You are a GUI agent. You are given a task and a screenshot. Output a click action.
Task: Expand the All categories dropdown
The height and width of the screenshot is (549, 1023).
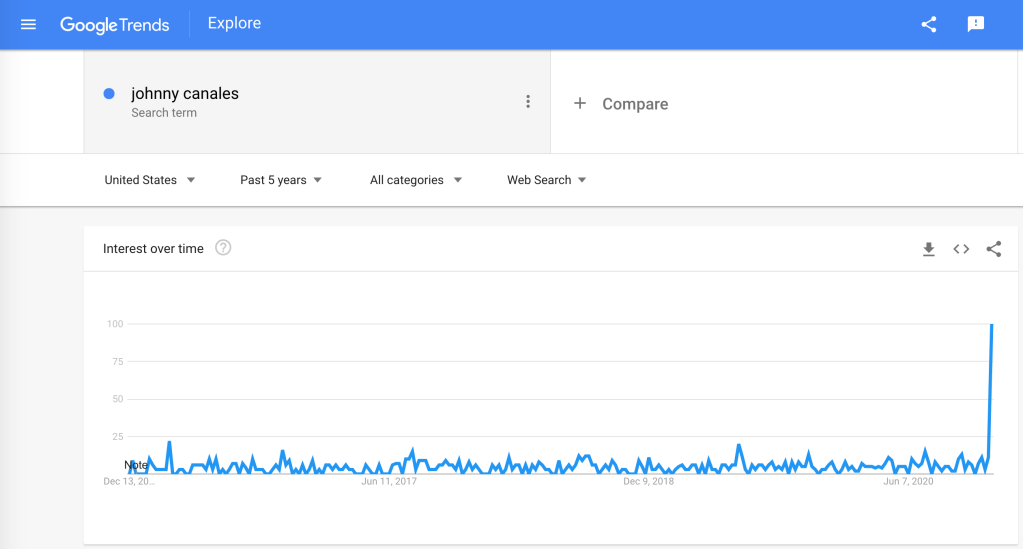pos(416,180)
